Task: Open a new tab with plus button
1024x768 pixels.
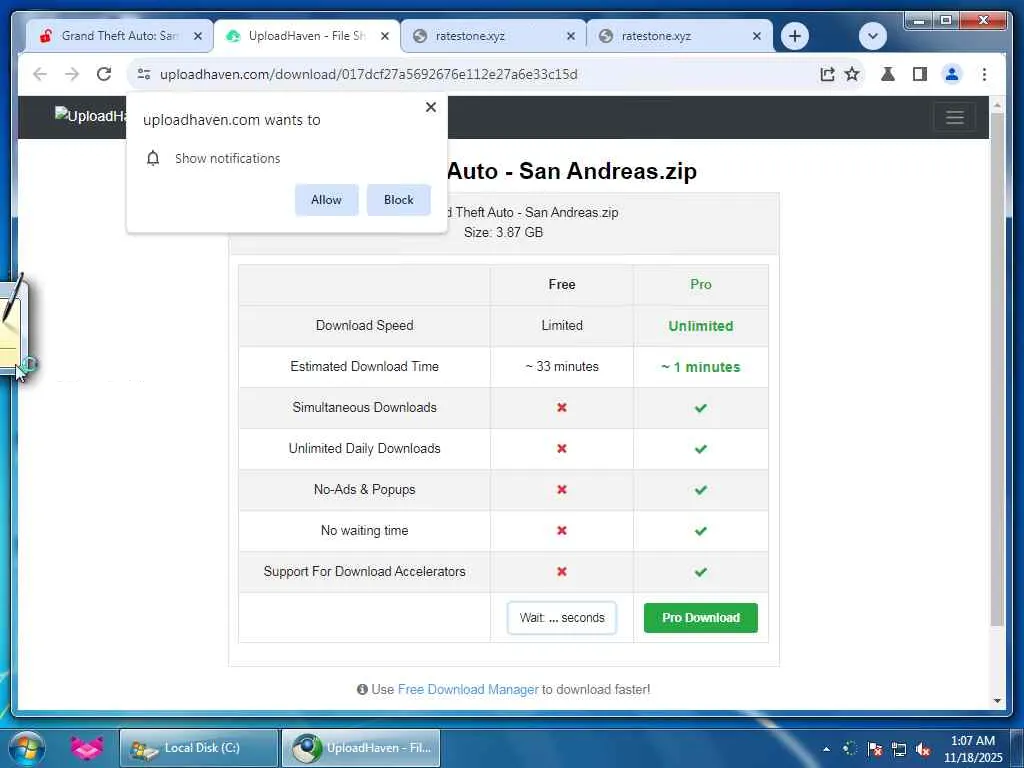Action: [x=795, y=36]
